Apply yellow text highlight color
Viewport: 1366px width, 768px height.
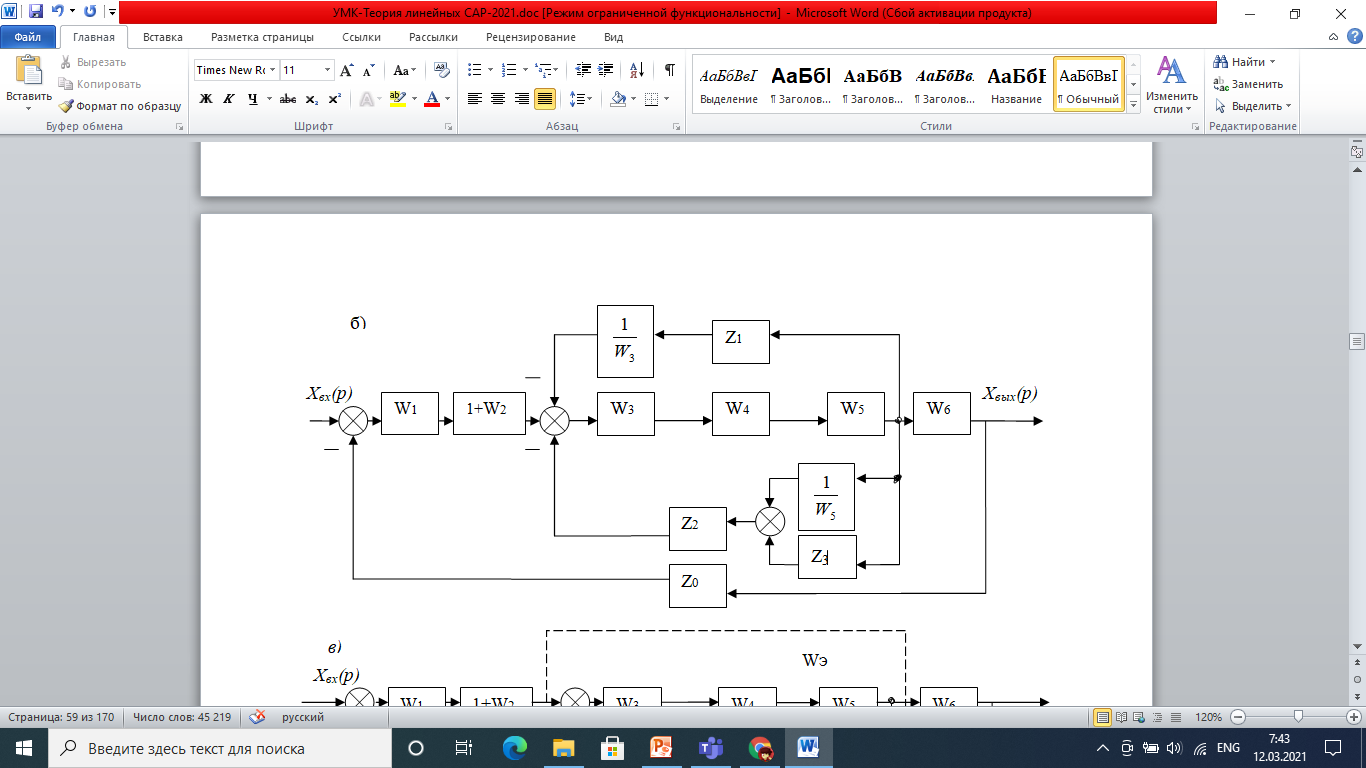point(397,99)
